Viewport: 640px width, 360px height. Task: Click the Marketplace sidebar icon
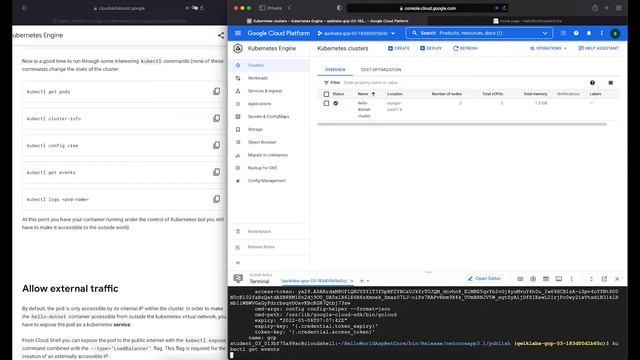(238, 231)
